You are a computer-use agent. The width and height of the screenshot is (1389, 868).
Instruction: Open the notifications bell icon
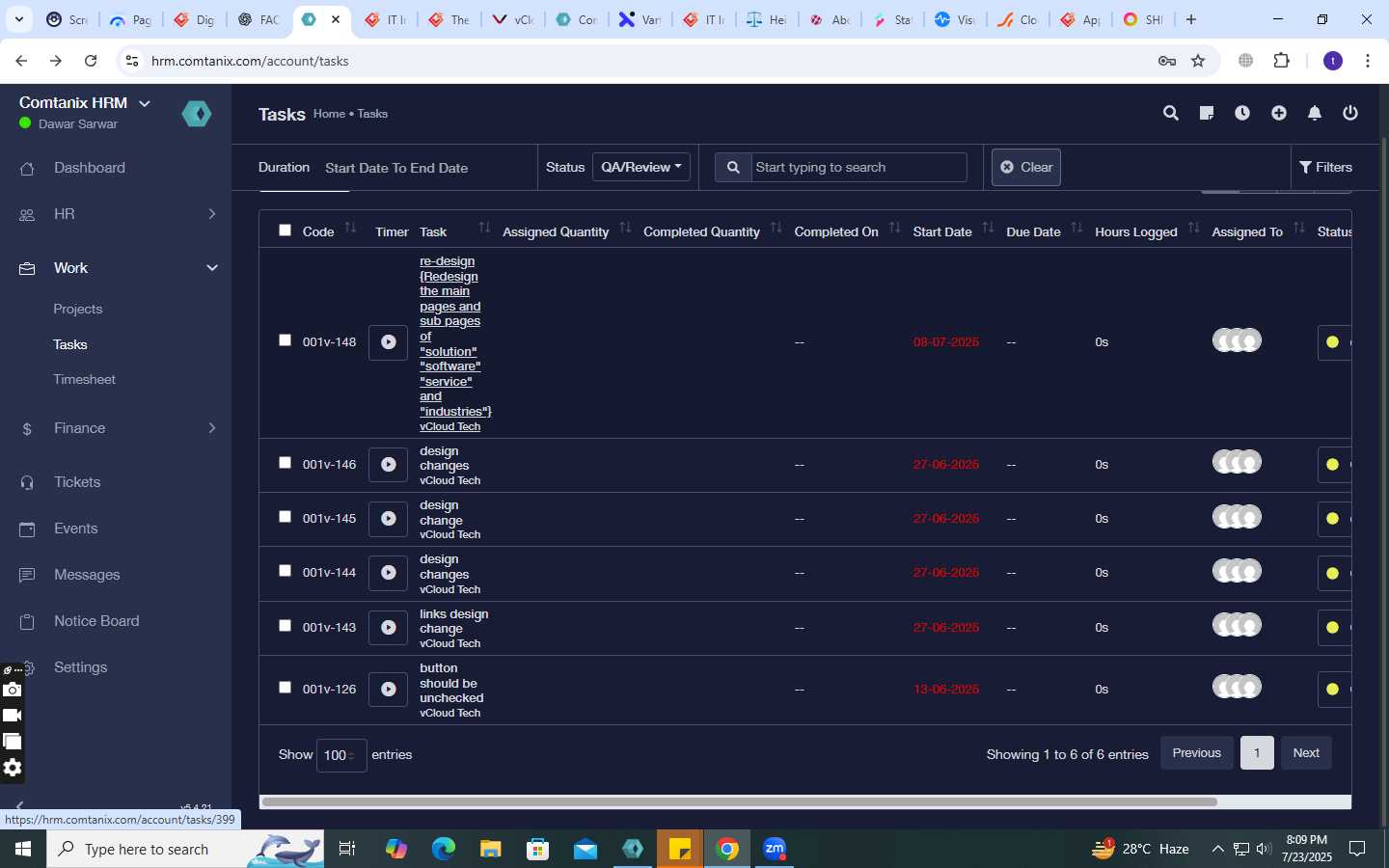pos(1315,113)
